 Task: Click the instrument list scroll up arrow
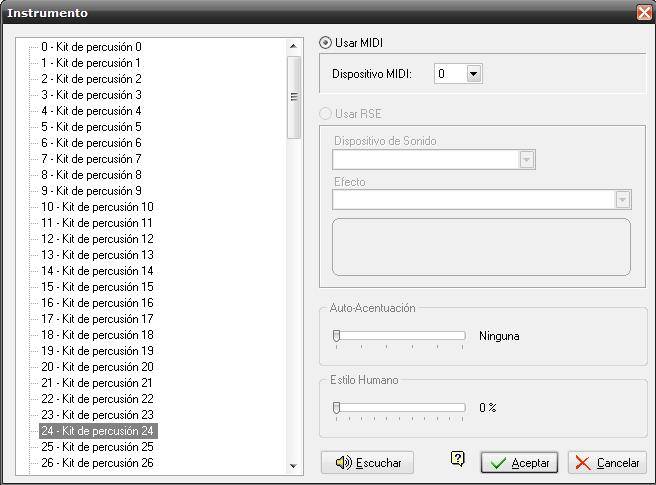293,46
